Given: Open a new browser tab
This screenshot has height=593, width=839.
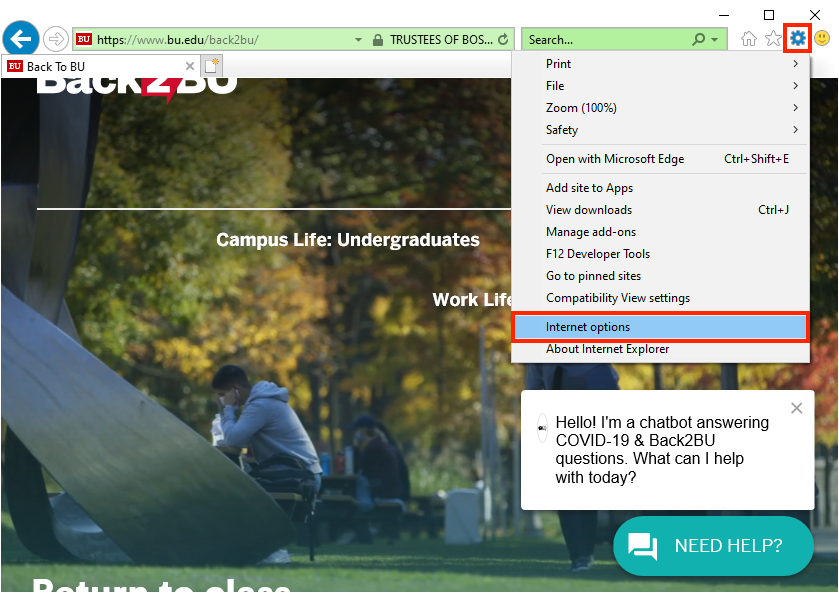Looking at the screenshot, I should (211, 64).
